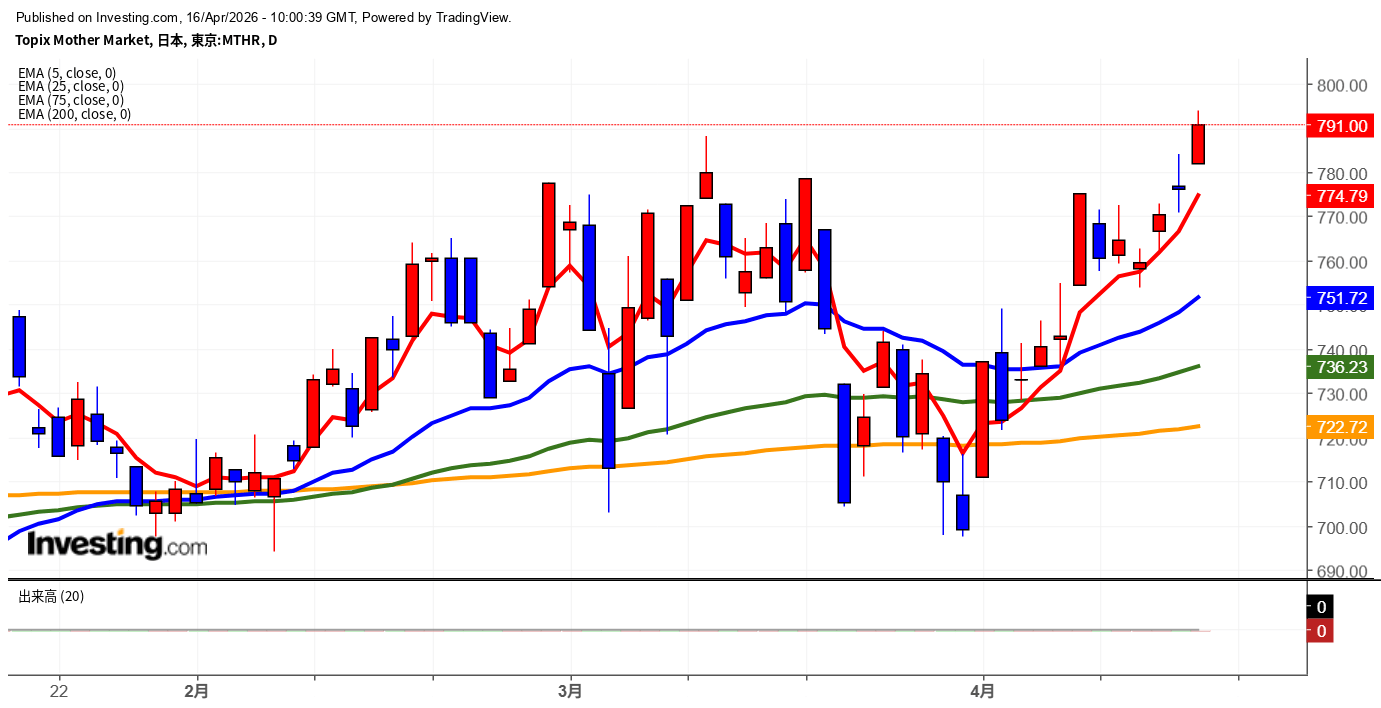
Task: Select the 2月 label on the date axis
Action: tap(197, 691)
